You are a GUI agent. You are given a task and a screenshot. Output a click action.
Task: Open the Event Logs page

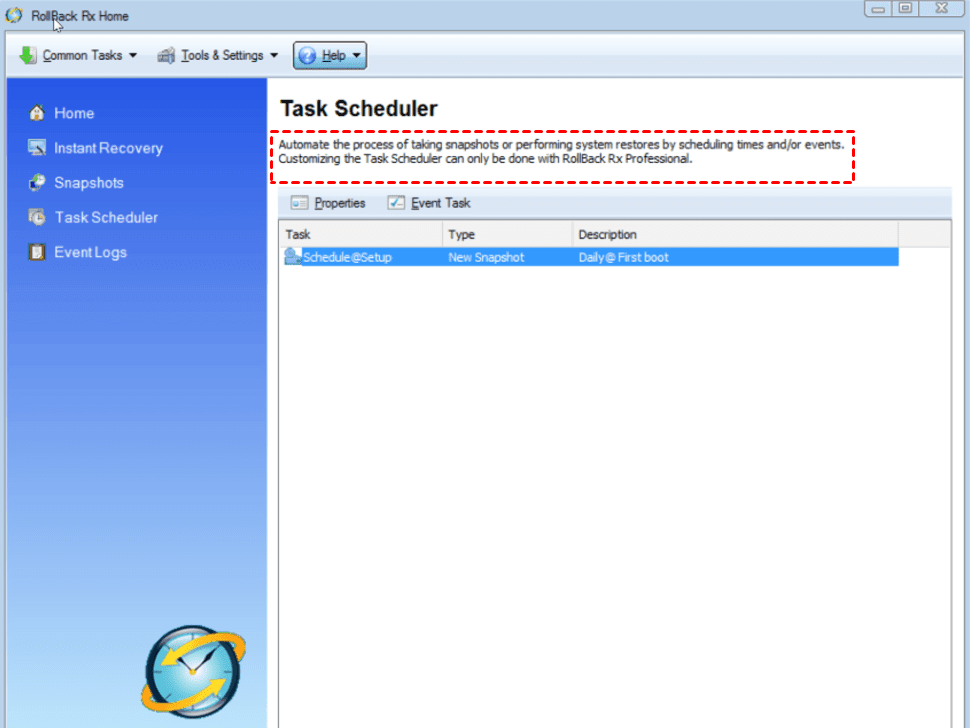[90, 252]
